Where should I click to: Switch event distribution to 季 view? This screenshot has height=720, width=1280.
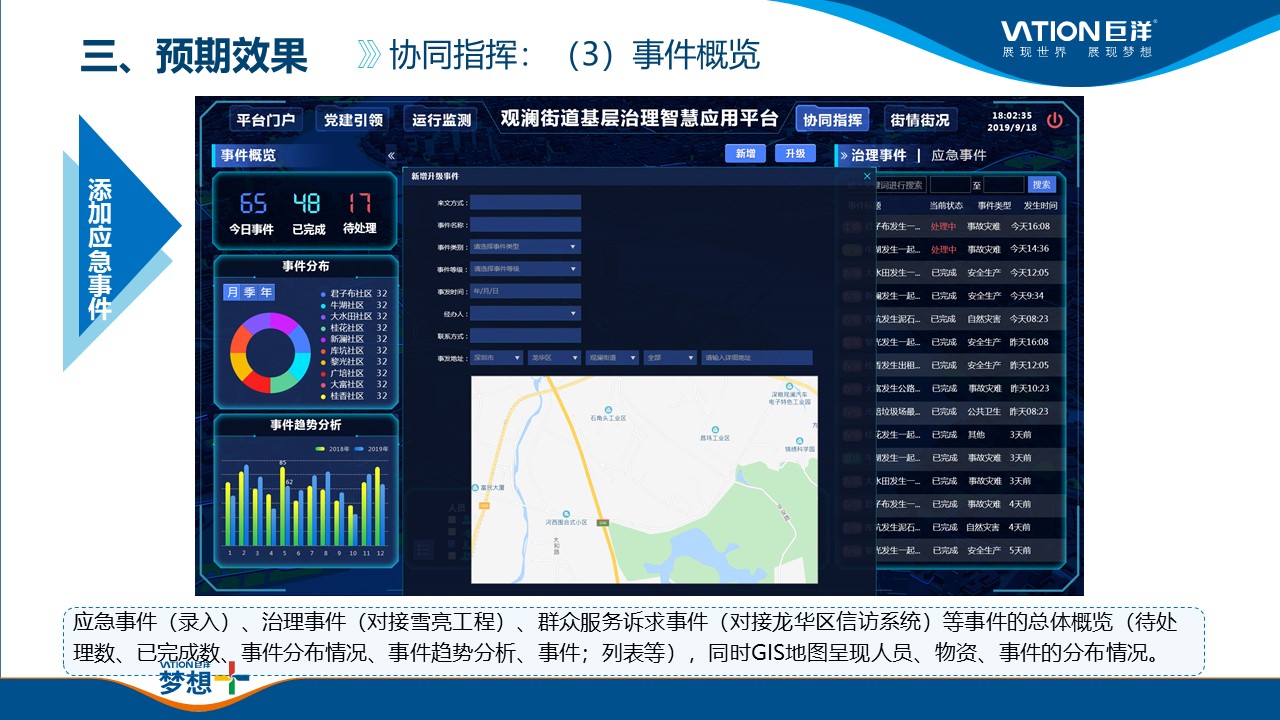(249, 292)
